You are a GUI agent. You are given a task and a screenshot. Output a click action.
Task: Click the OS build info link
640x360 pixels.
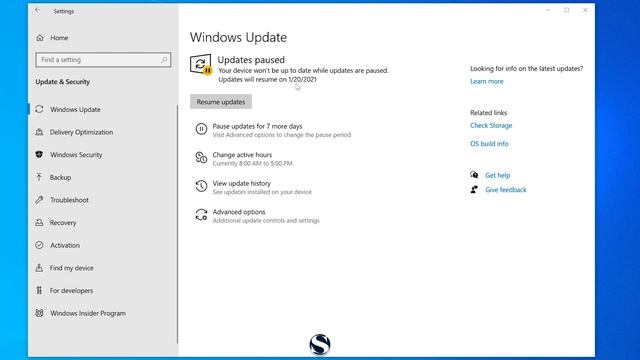pos(489,144)
